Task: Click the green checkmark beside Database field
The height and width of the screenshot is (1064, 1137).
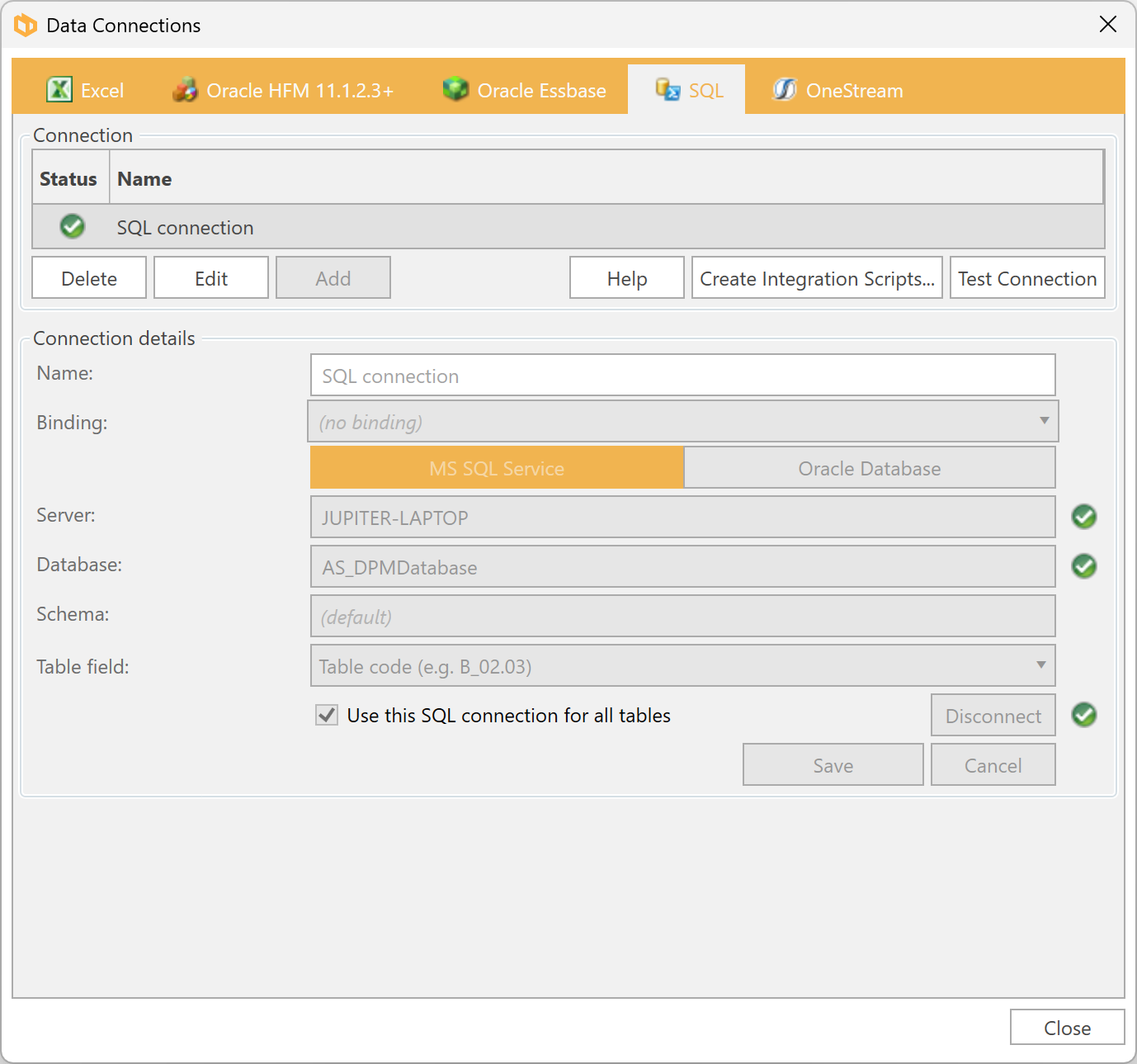Action: pyautogui.click(x=1083, y=566)
